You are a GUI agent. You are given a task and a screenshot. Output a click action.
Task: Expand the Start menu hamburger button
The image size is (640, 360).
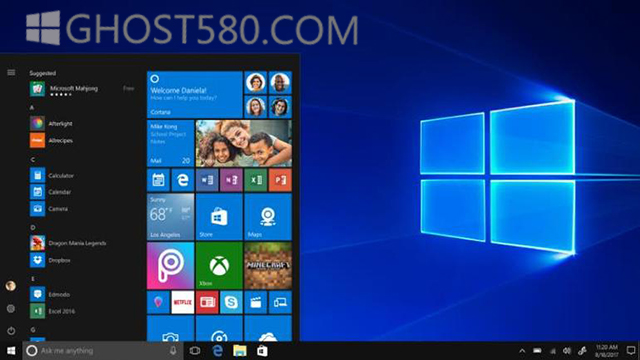tap(11, 73)
